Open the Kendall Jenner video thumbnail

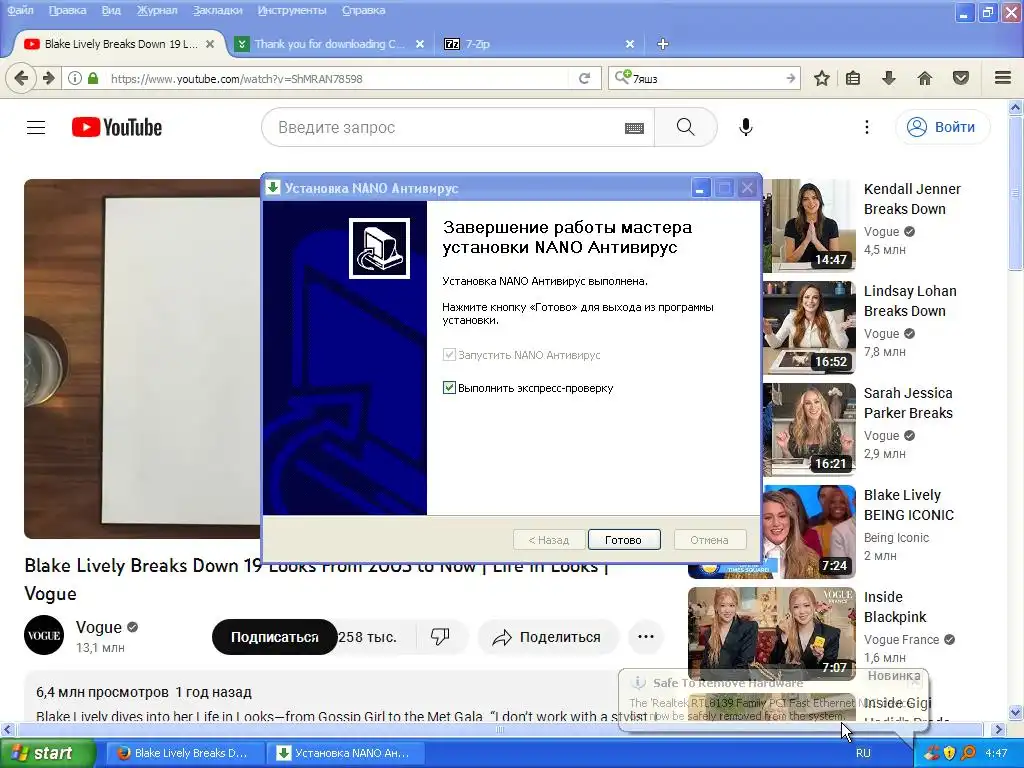click(808, 225)
